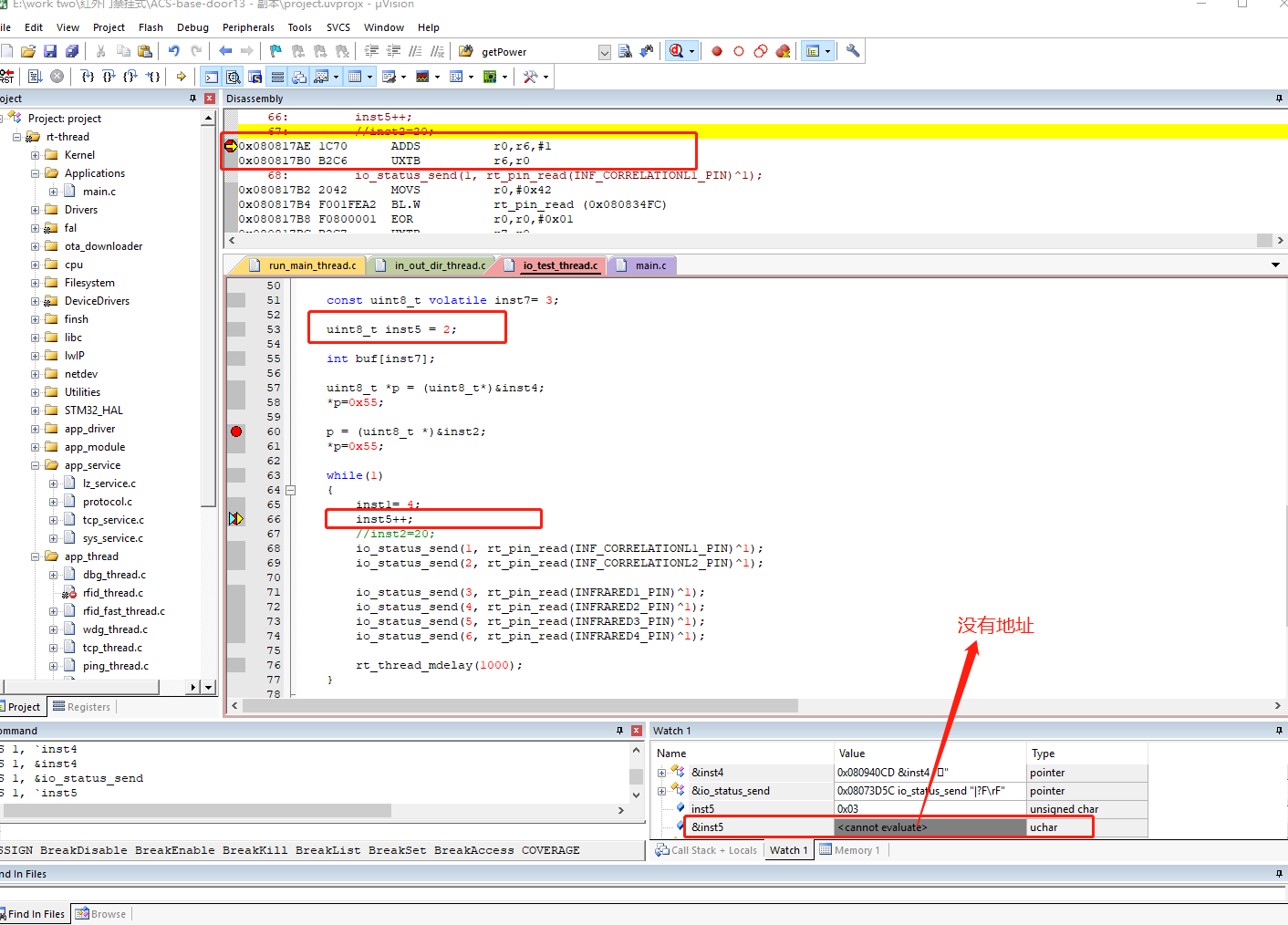Select tcp_service.c in the project tree
Image resolution: width=1288 pixels, height=925 pixels.
[113, 520]
